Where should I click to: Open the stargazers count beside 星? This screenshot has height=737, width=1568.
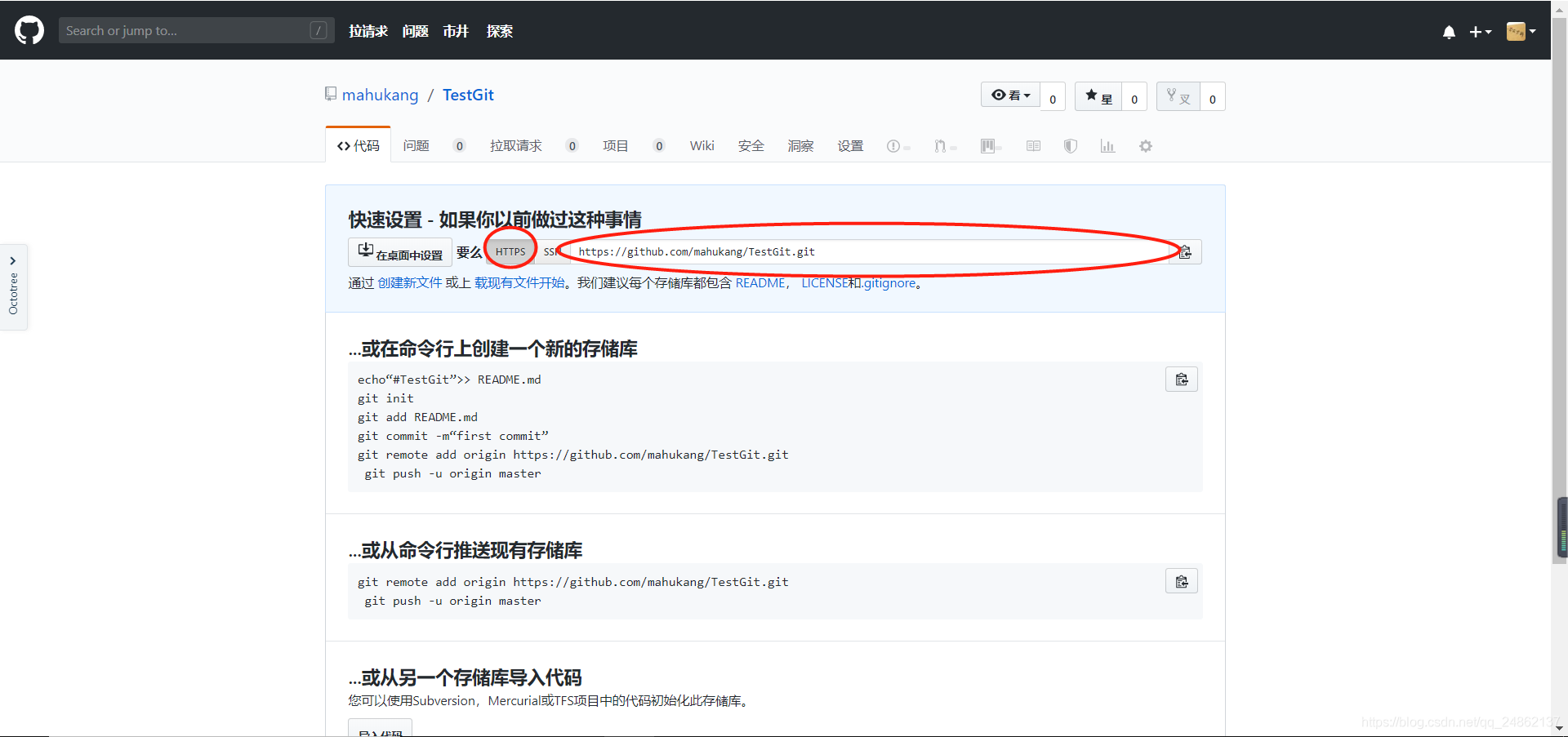(1134, 97)
